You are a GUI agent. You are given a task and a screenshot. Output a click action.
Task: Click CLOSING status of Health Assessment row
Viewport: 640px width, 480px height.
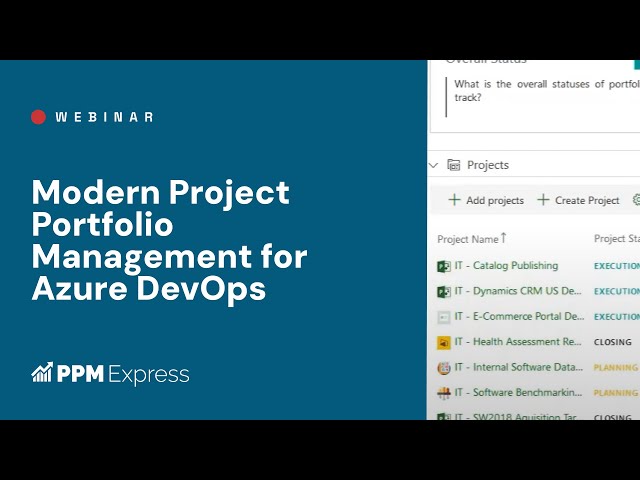pyautogui.click(x=613, y=342)
